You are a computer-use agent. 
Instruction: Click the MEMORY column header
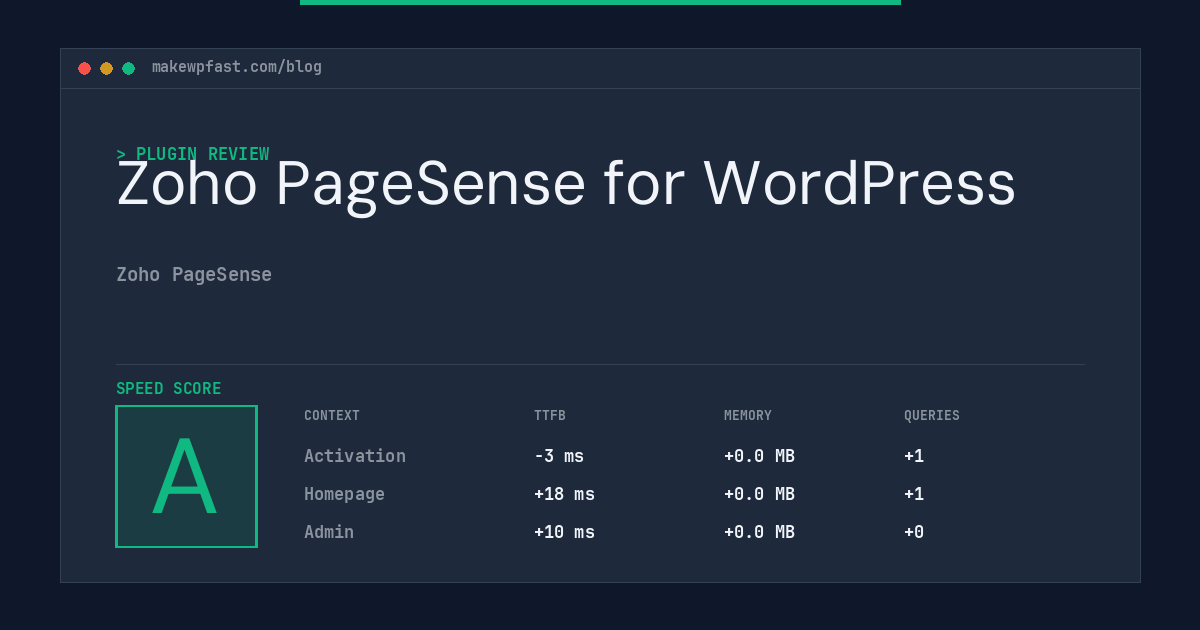(x=748, y=416)
